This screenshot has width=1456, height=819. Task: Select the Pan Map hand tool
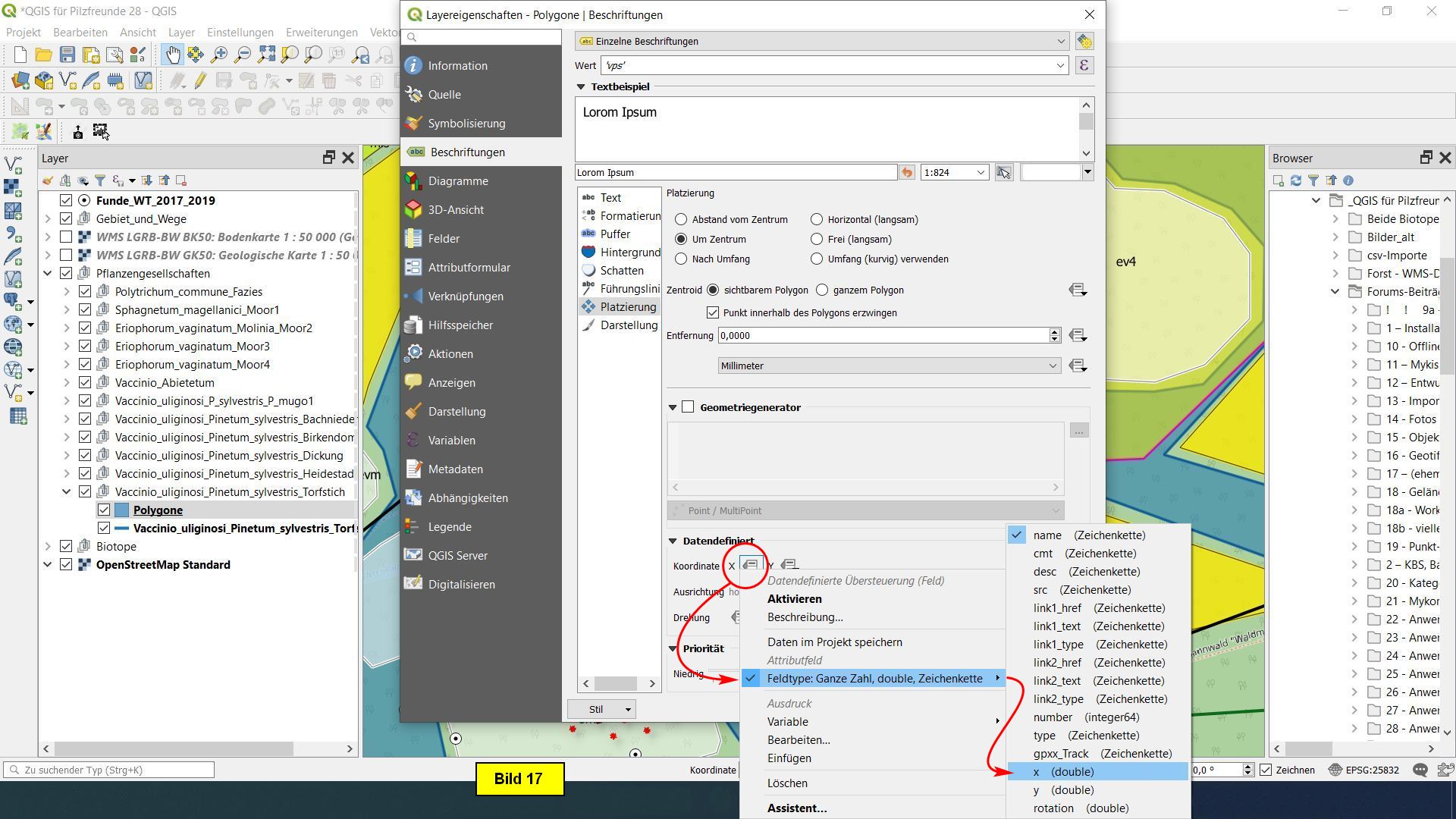point(173,55)
